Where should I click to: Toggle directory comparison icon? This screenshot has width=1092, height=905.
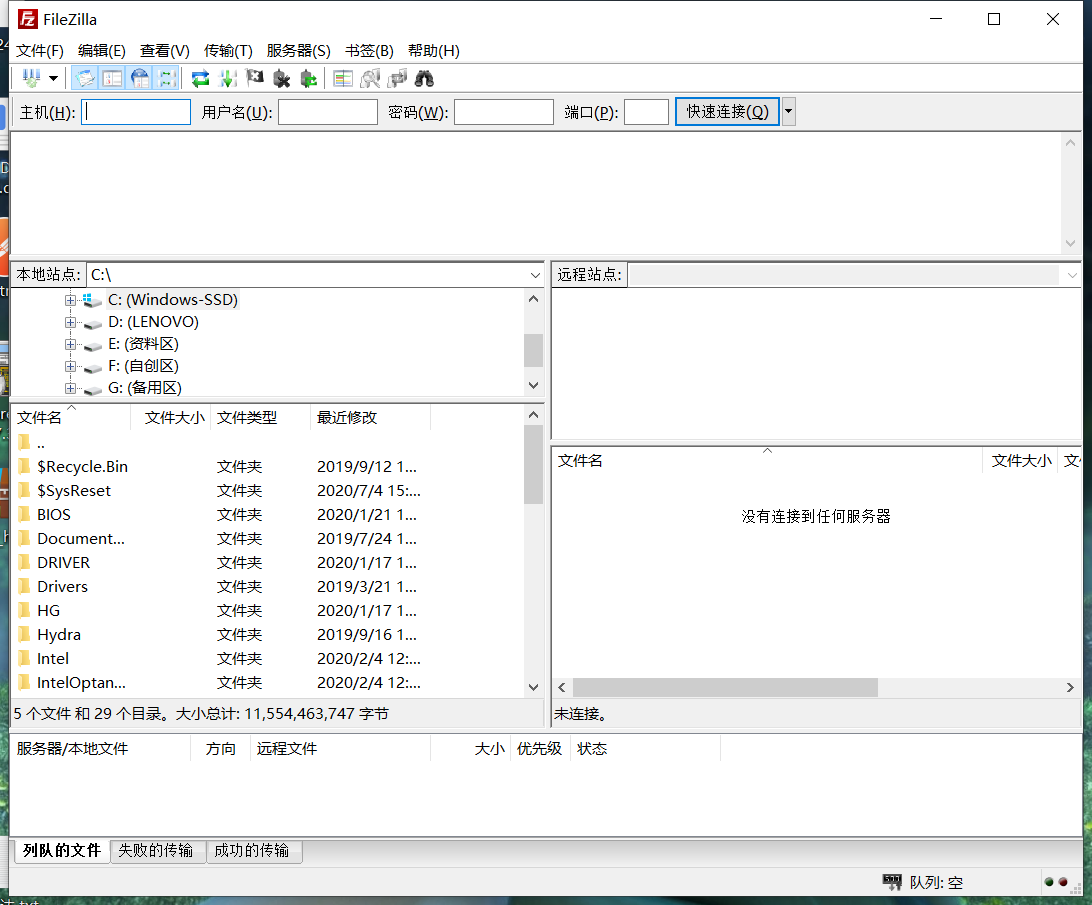coord(370,78)
